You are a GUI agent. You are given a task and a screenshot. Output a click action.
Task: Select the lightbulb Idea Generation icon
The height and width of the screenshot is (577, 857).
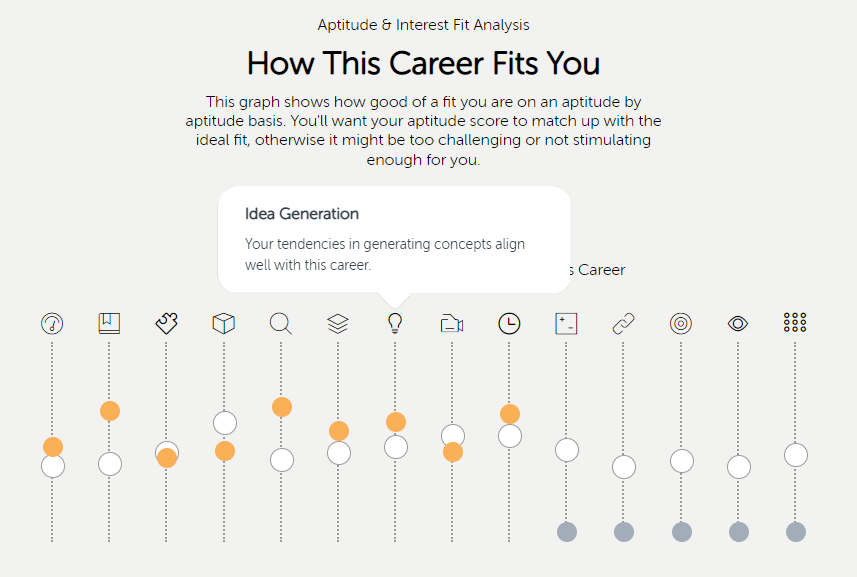(x=395, y=322)
